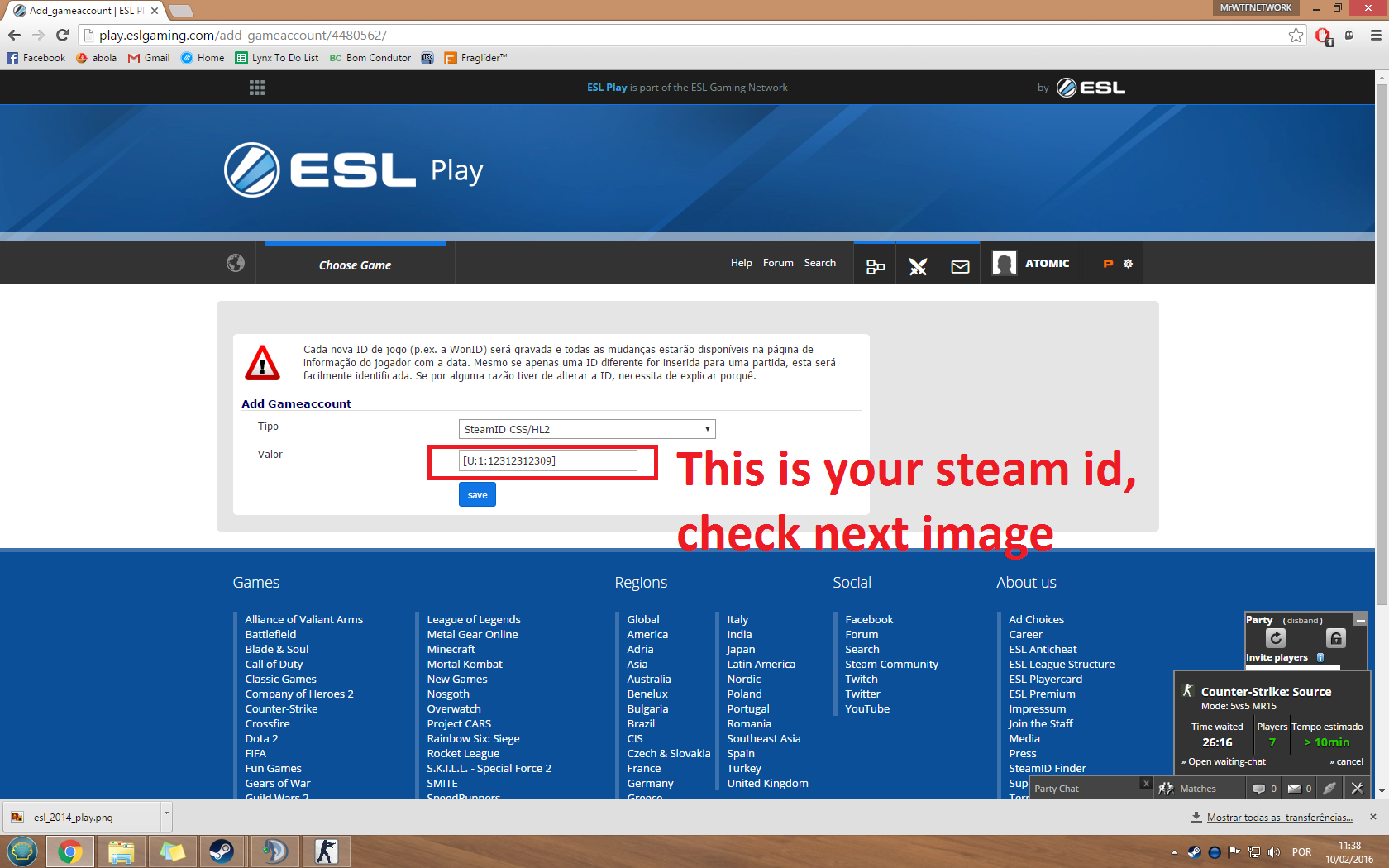Click the blue save button

click(x=477, y=494)
